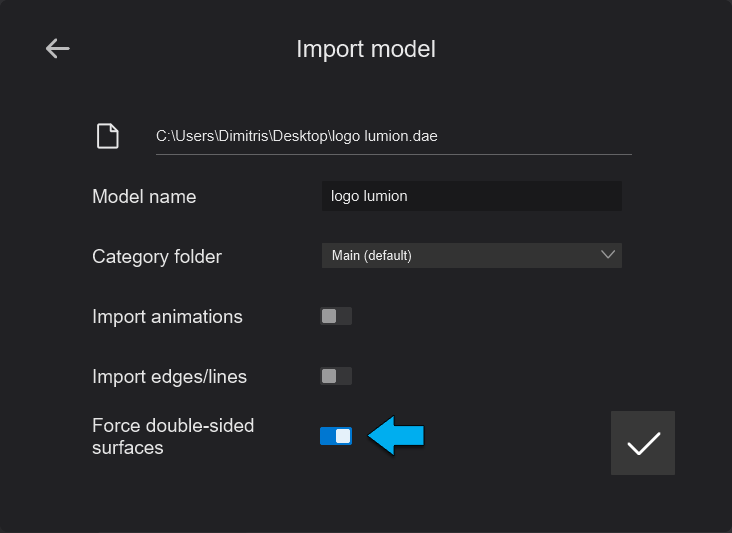Click the document file icon
732x533 pixels.
point(107,136)
